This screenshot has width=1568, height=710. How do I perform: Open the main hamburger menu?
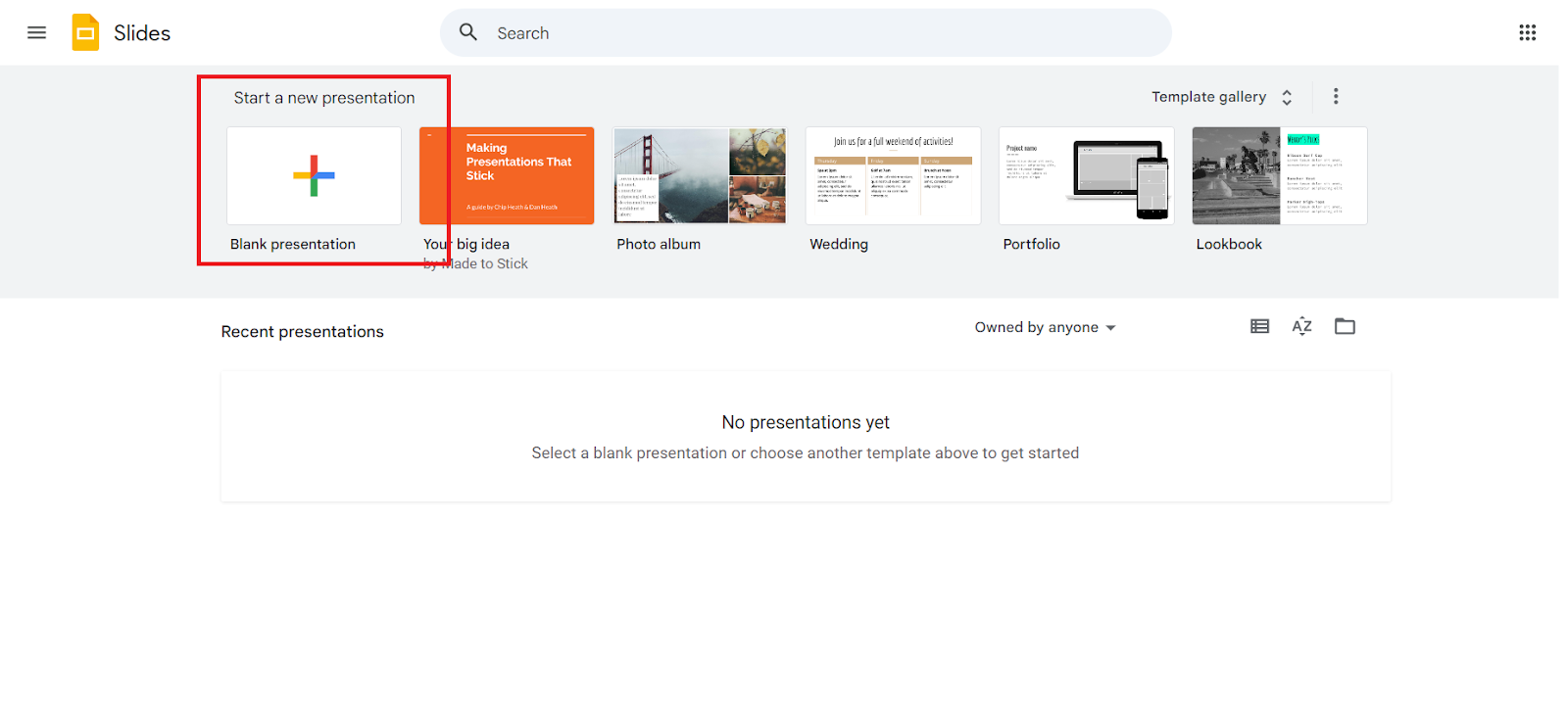(36, 32)
